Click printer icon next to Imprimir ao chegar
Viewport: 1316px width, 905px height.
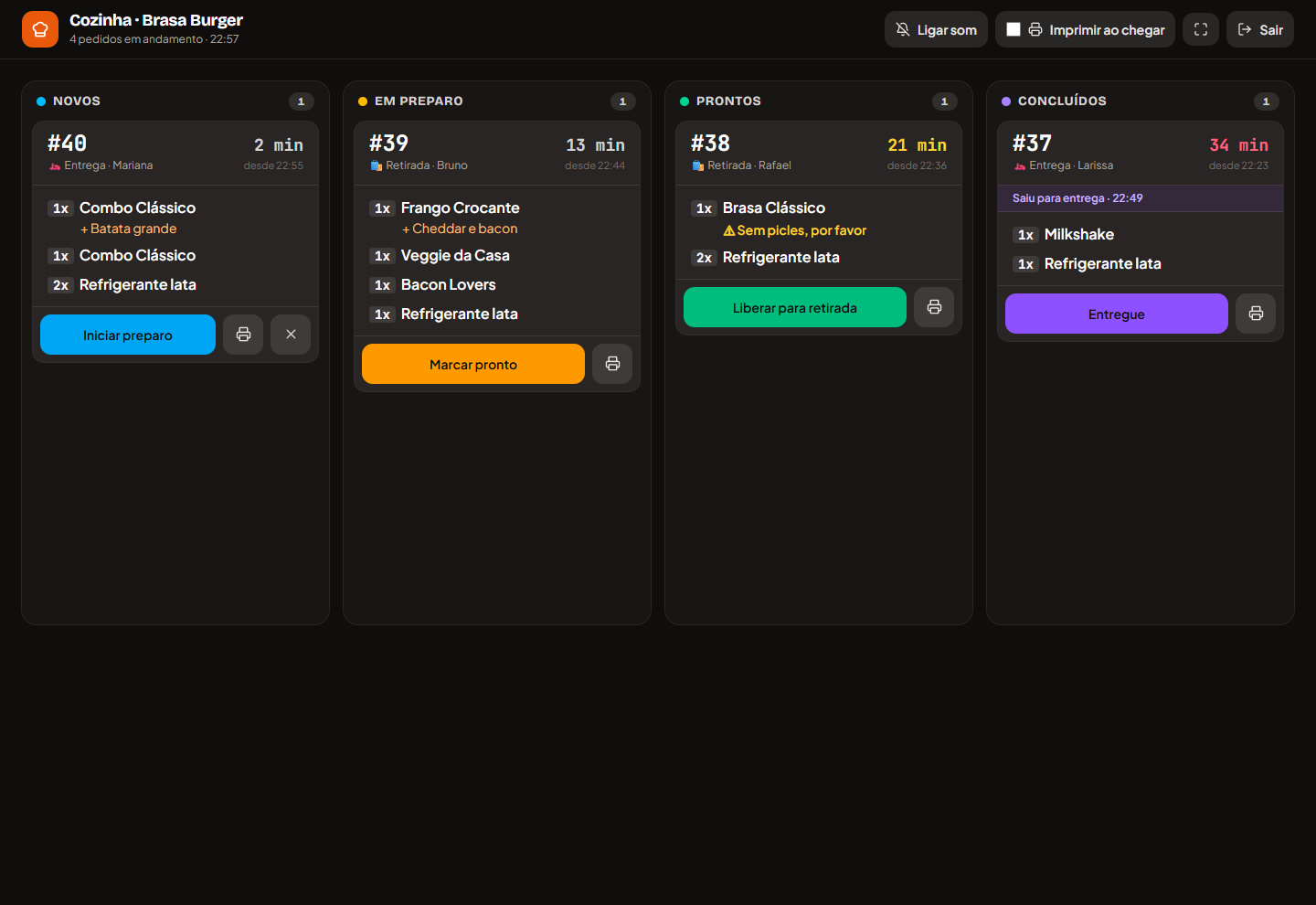1035,29
